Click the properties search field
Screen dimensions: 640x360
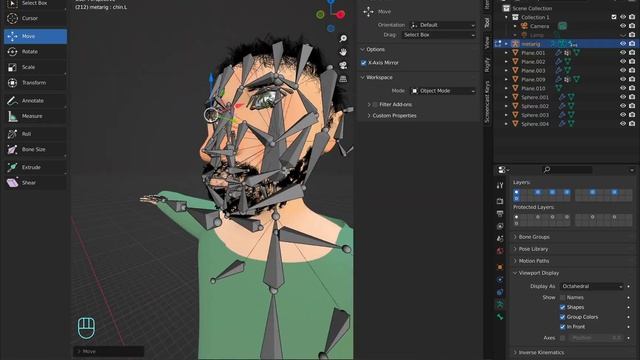[x=567, y=170]
